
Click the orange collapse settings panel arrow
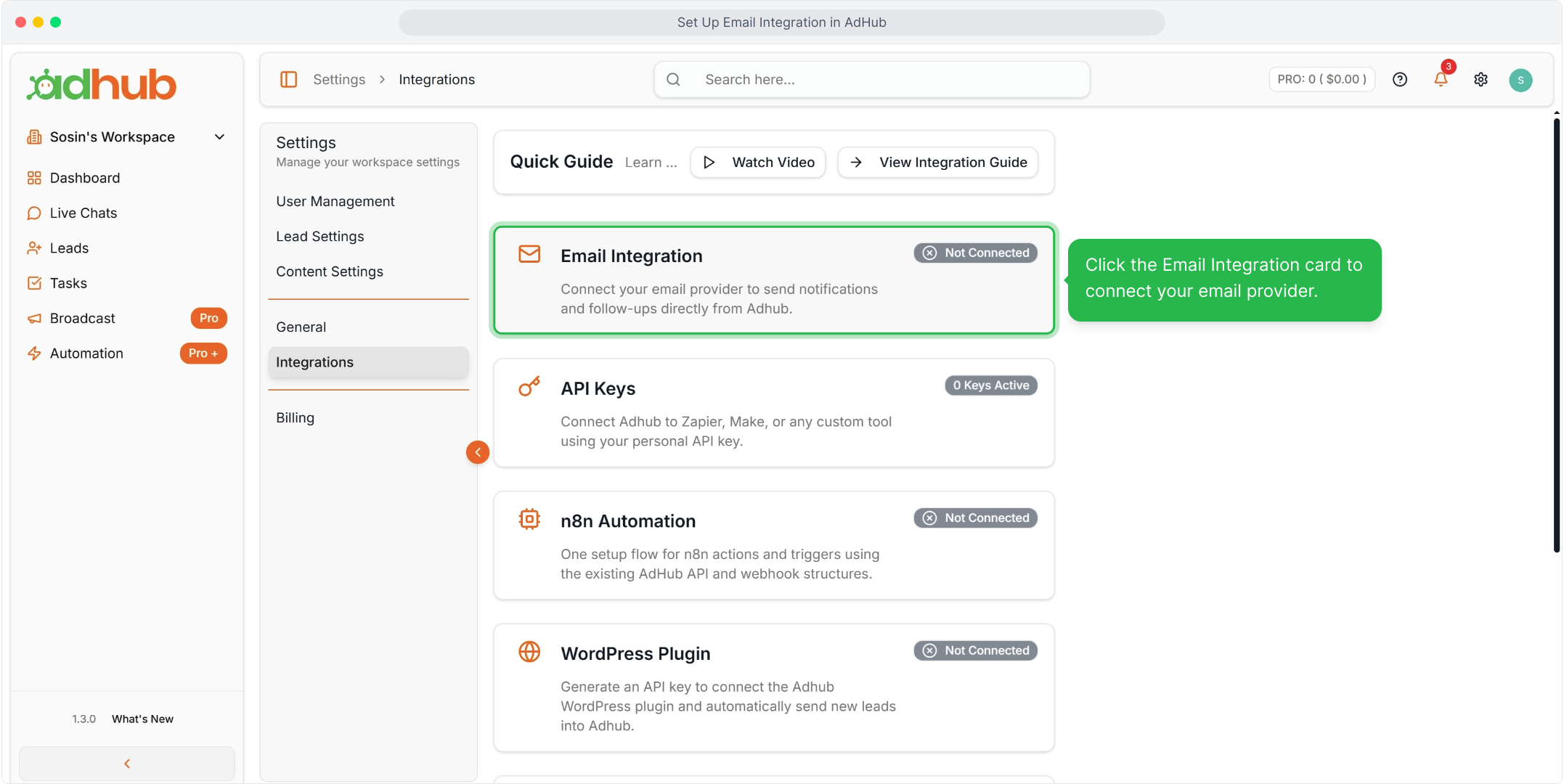pyautogui.click(x=478, y=452)
